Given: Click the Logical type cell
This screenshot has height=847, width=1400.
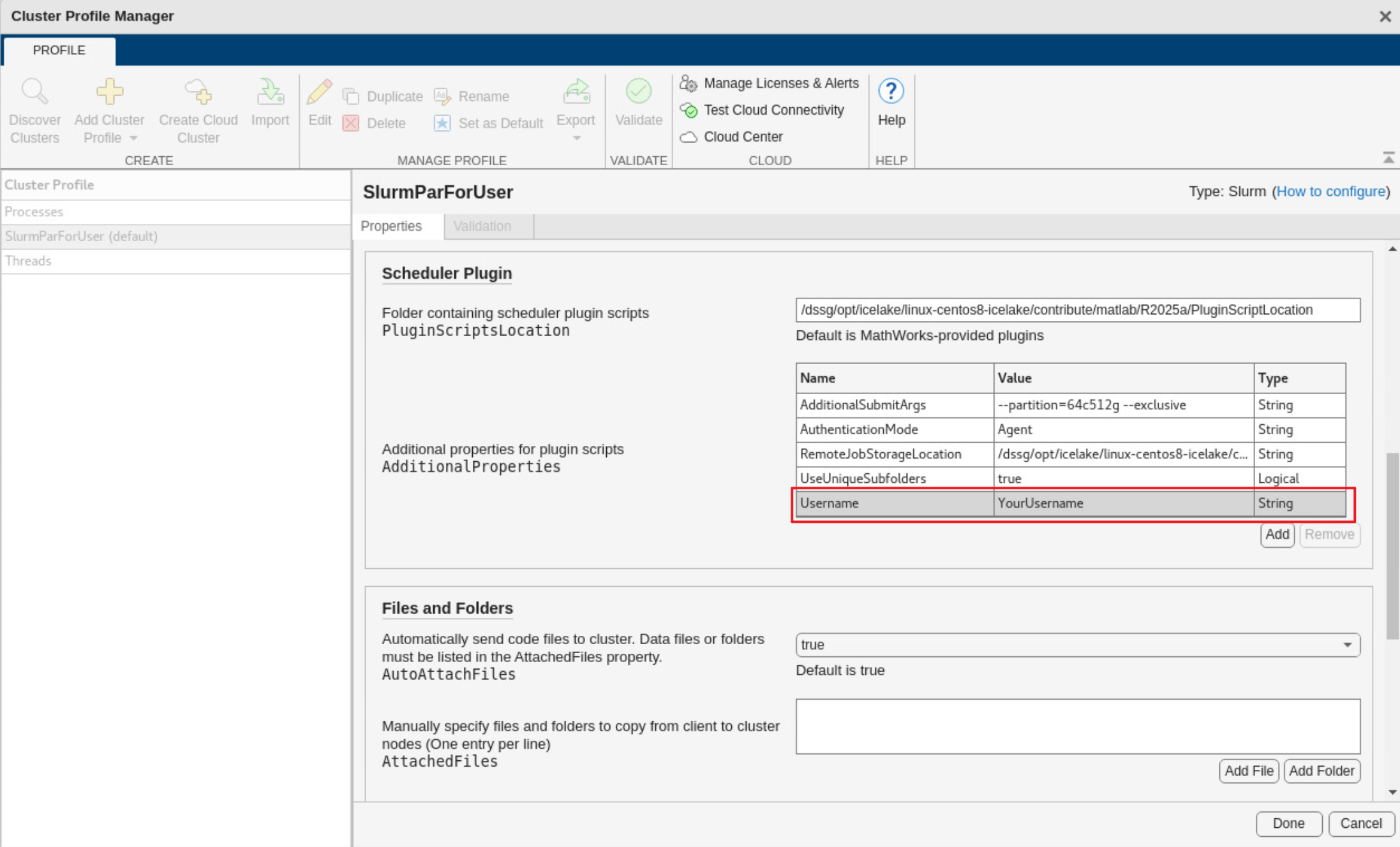Looking at the screenshot, I should [1300, 478].
